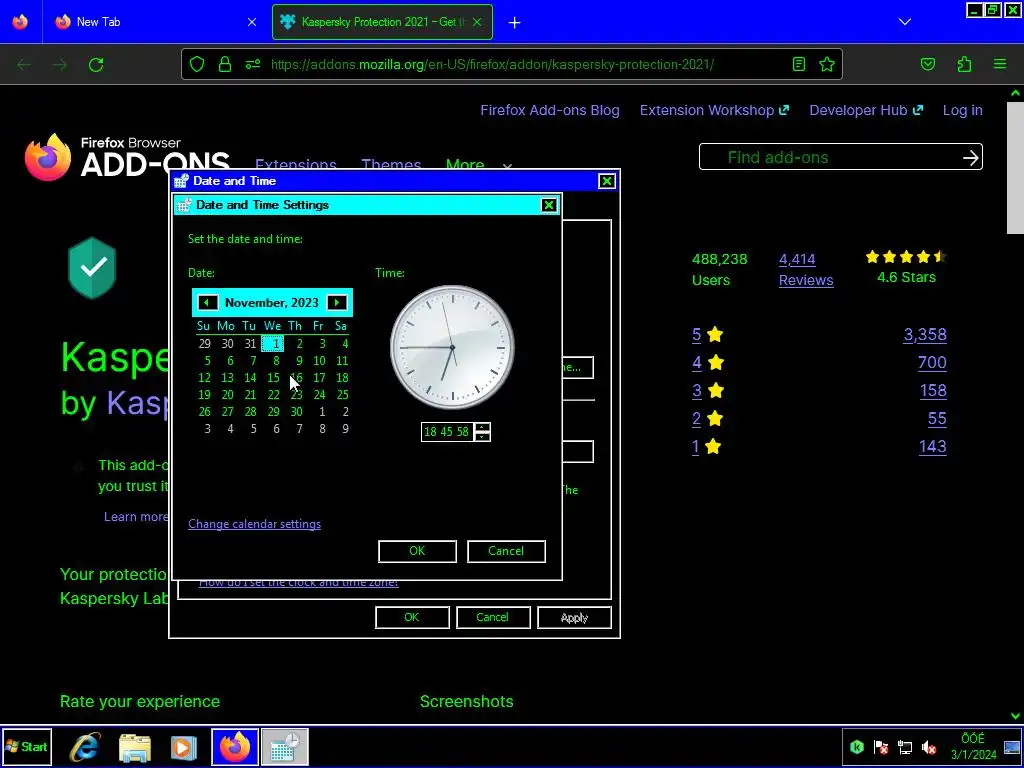
Task: Open tracking protection shield icon
Action: [x=197, y=64]
